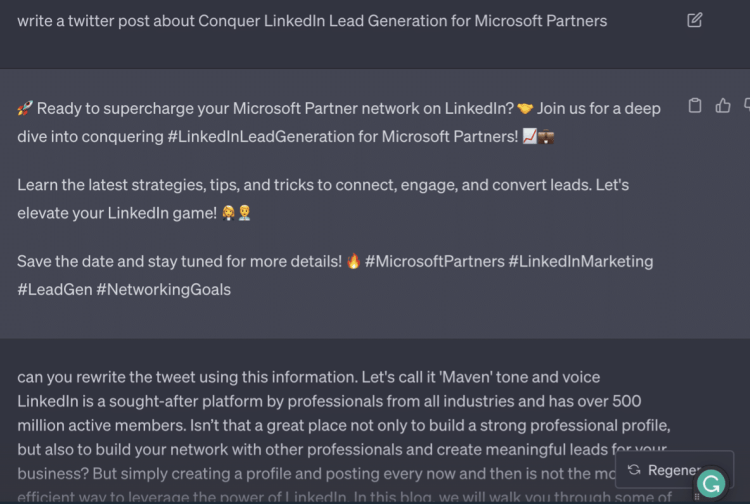The image size is (750, 504).
Task: Click the #LeadGen hashtag
Action: (x=55, y=289)
